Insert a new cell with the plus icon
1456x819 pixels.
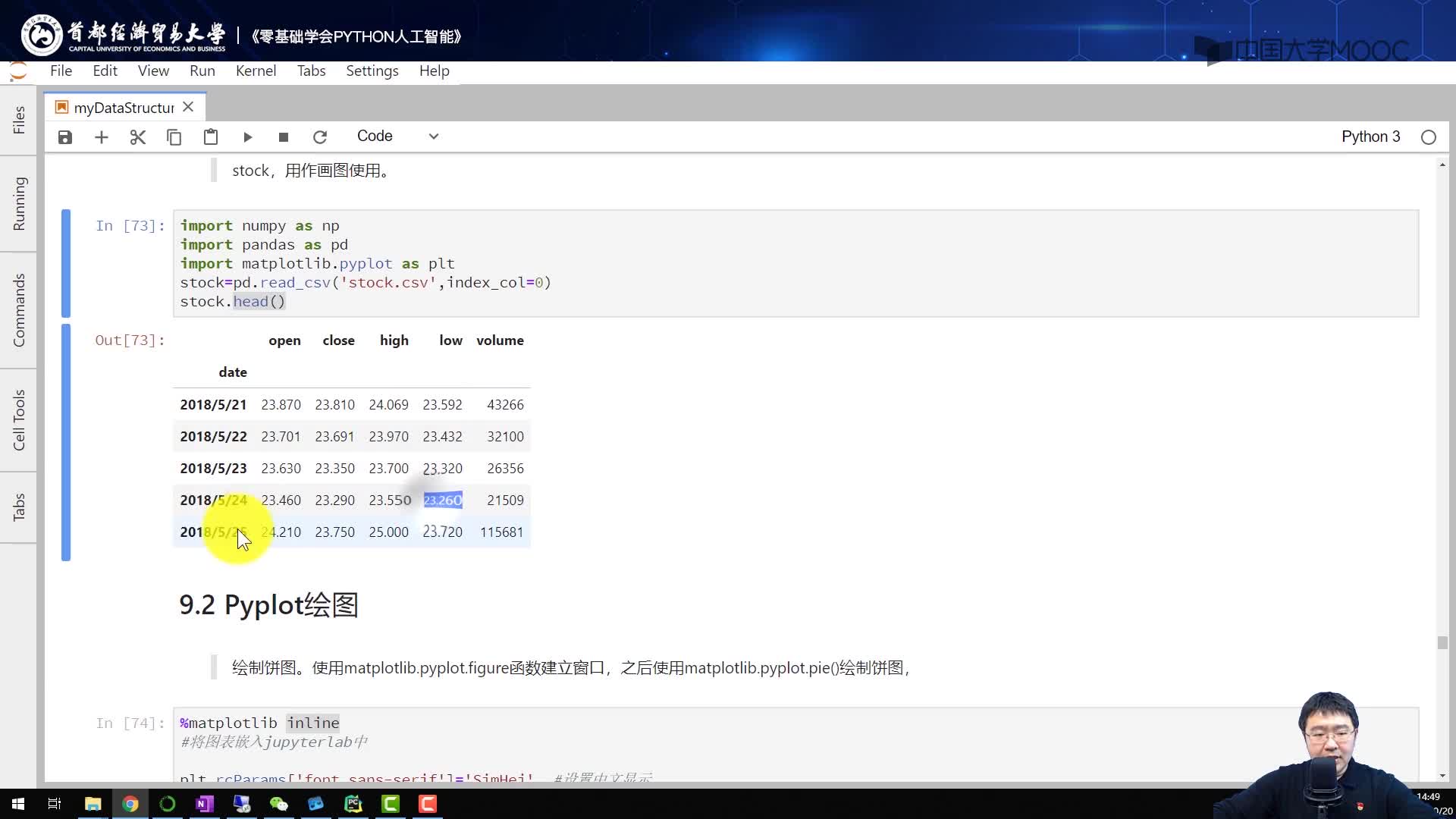click(102, 137)
